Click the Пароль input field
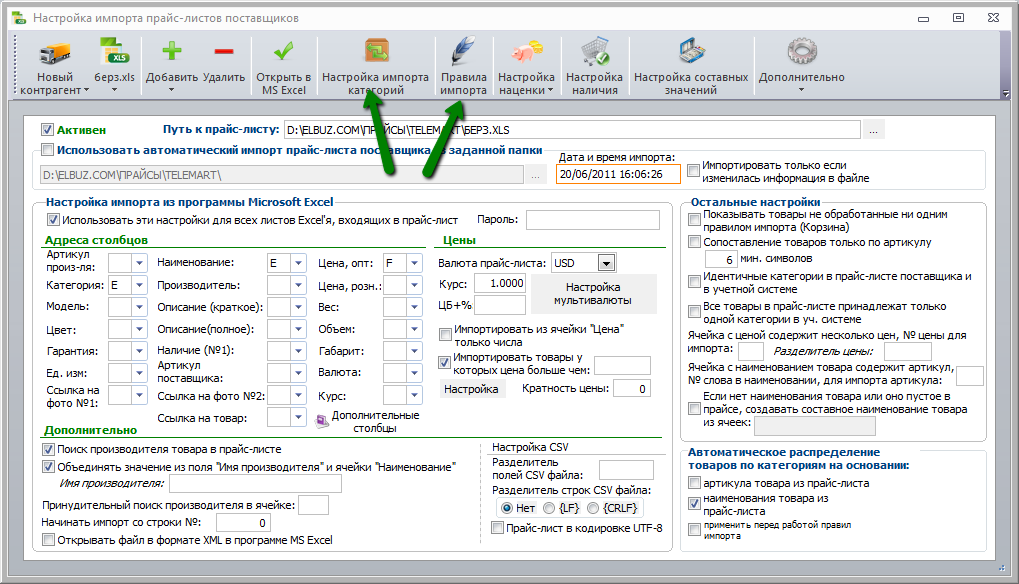This screenshot has width=1019, height=584. click(593, 220)
